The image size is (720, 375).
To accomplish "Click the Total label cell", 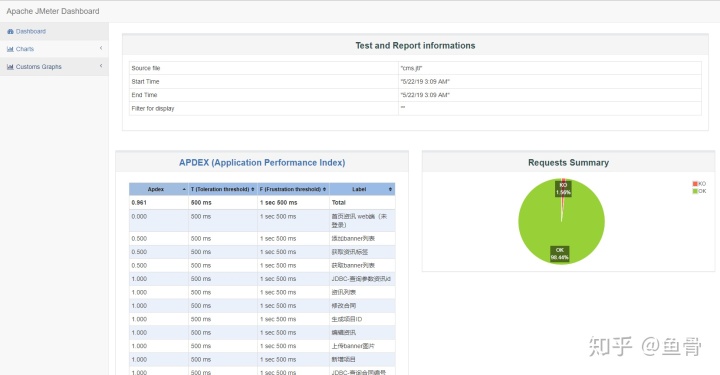I will tap(362, 202).
